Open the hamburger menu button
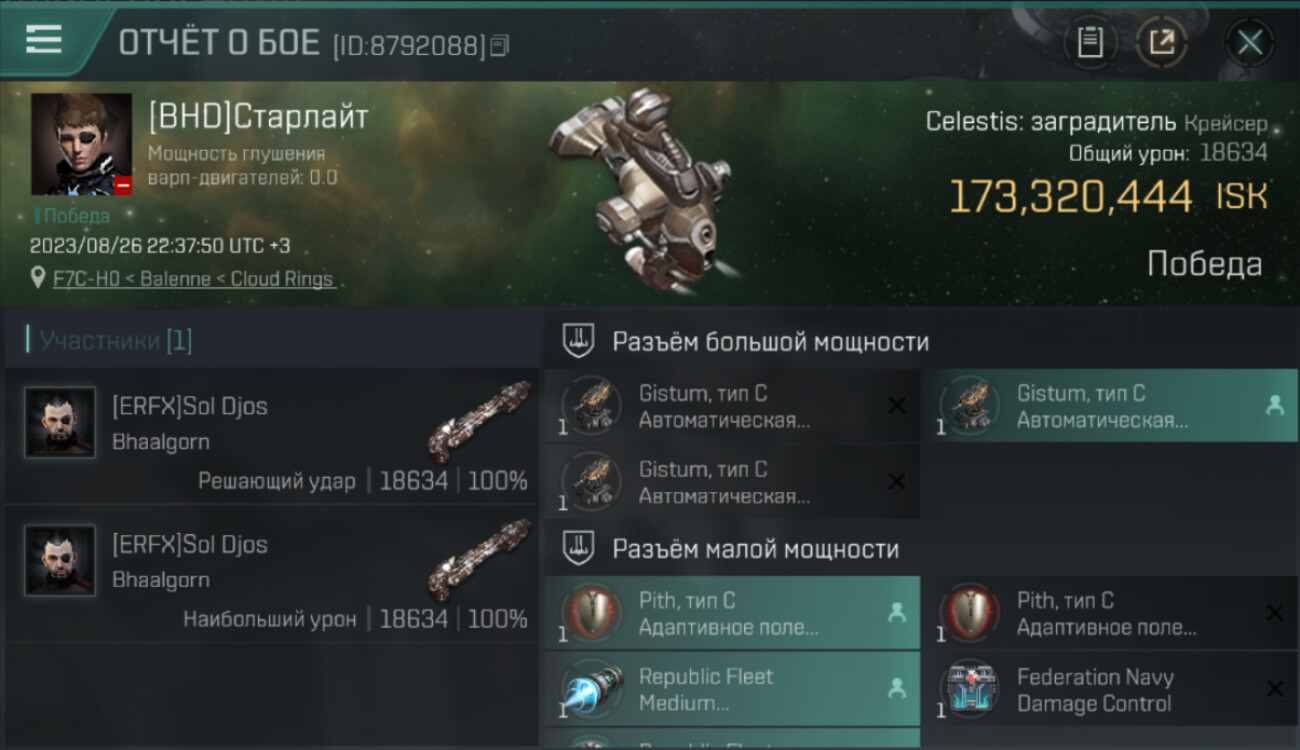The height and width of the screenshot is (750, 1300). [x=44, y=40]
